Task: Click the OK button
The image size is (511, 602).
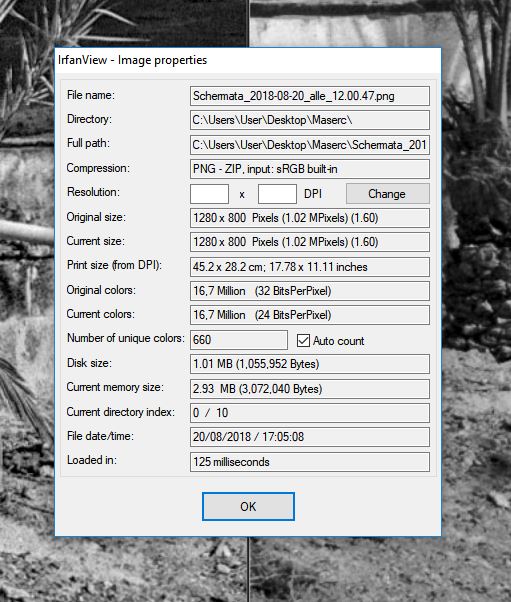Action: tap(248, 506)
